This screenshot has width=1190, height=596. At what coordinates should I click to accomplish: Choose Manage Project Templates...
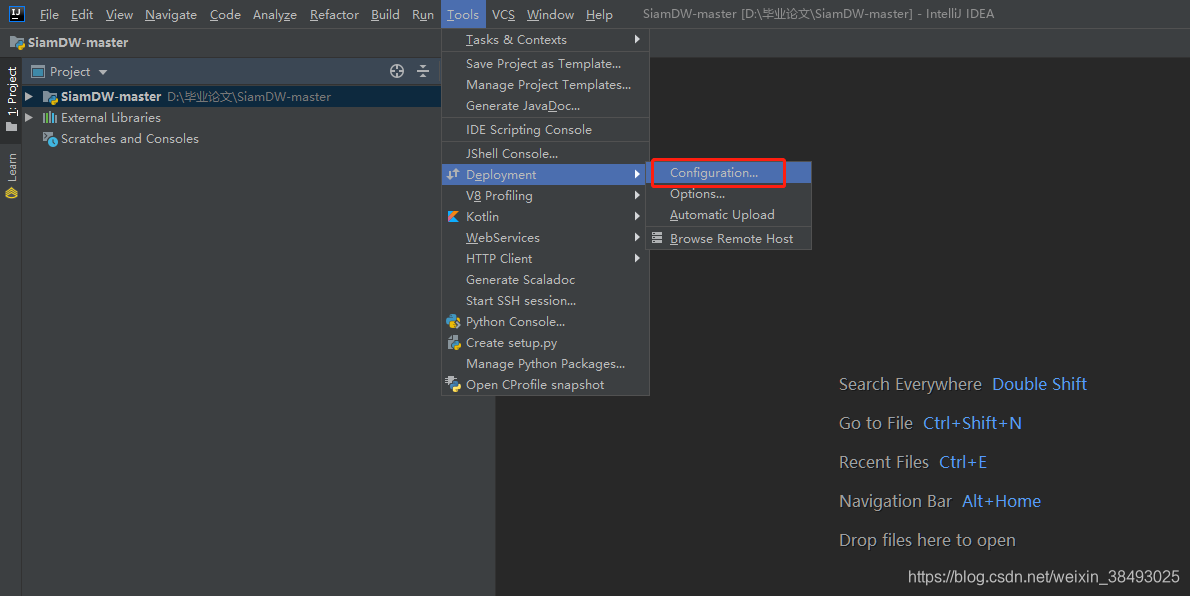[545, 85]
